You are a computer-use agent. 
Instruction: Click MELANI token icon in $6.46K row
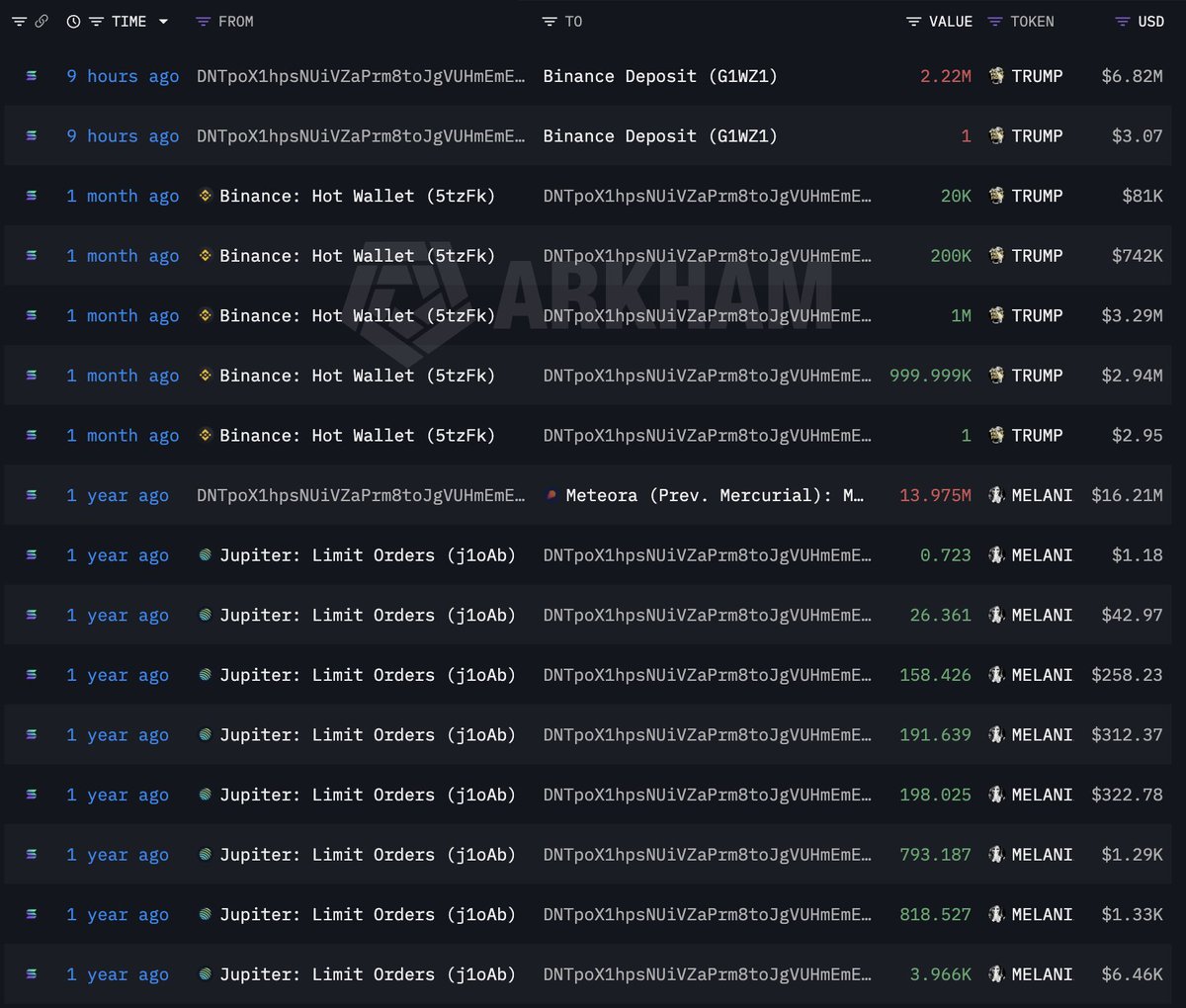point(996,974)
